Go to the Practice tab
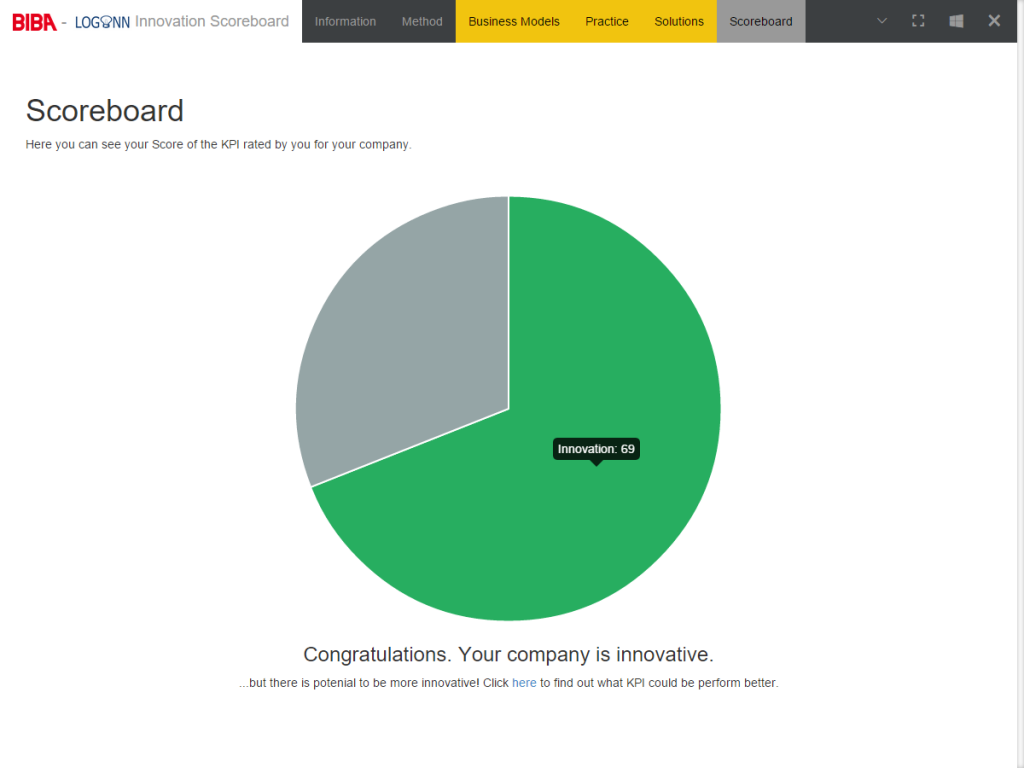 [606, 21]
